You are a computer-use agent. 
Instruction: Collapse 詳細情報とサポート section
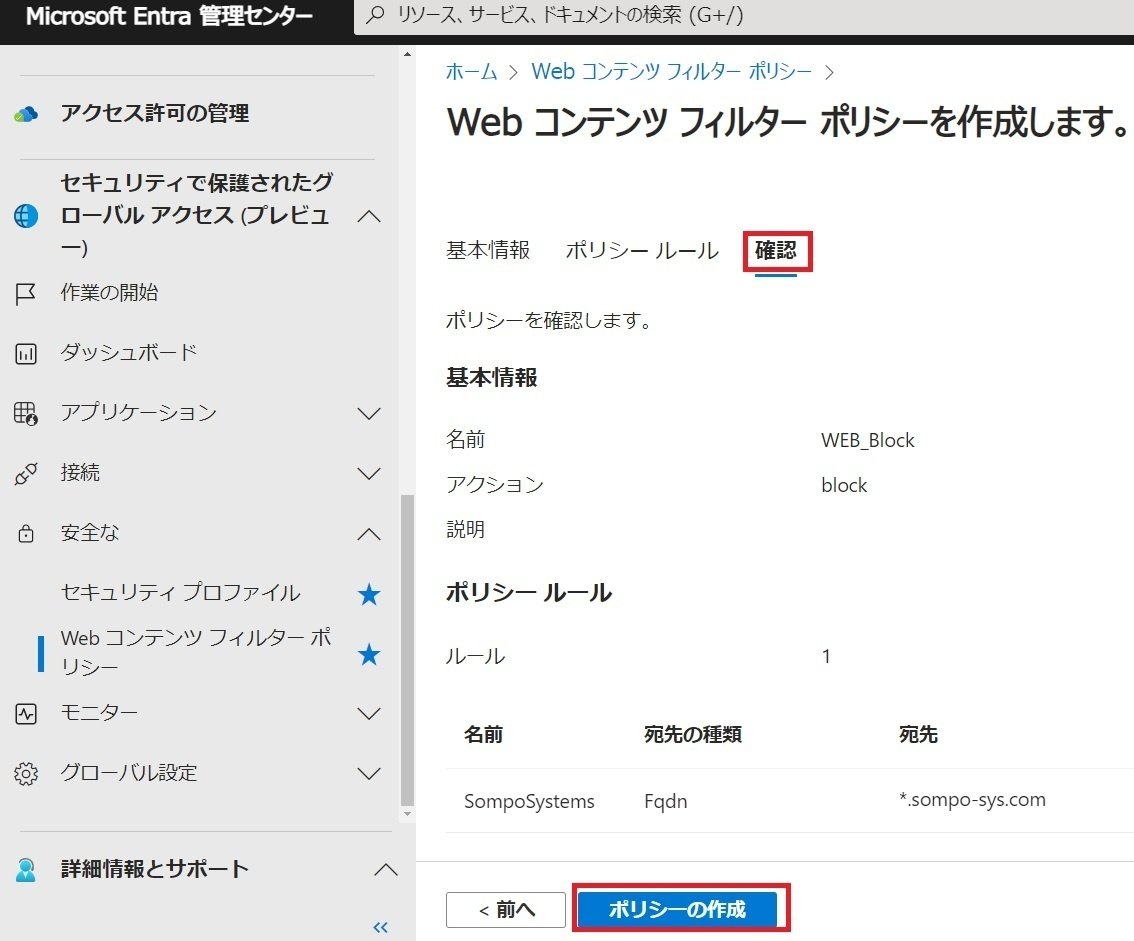click(x=385, y=869)
